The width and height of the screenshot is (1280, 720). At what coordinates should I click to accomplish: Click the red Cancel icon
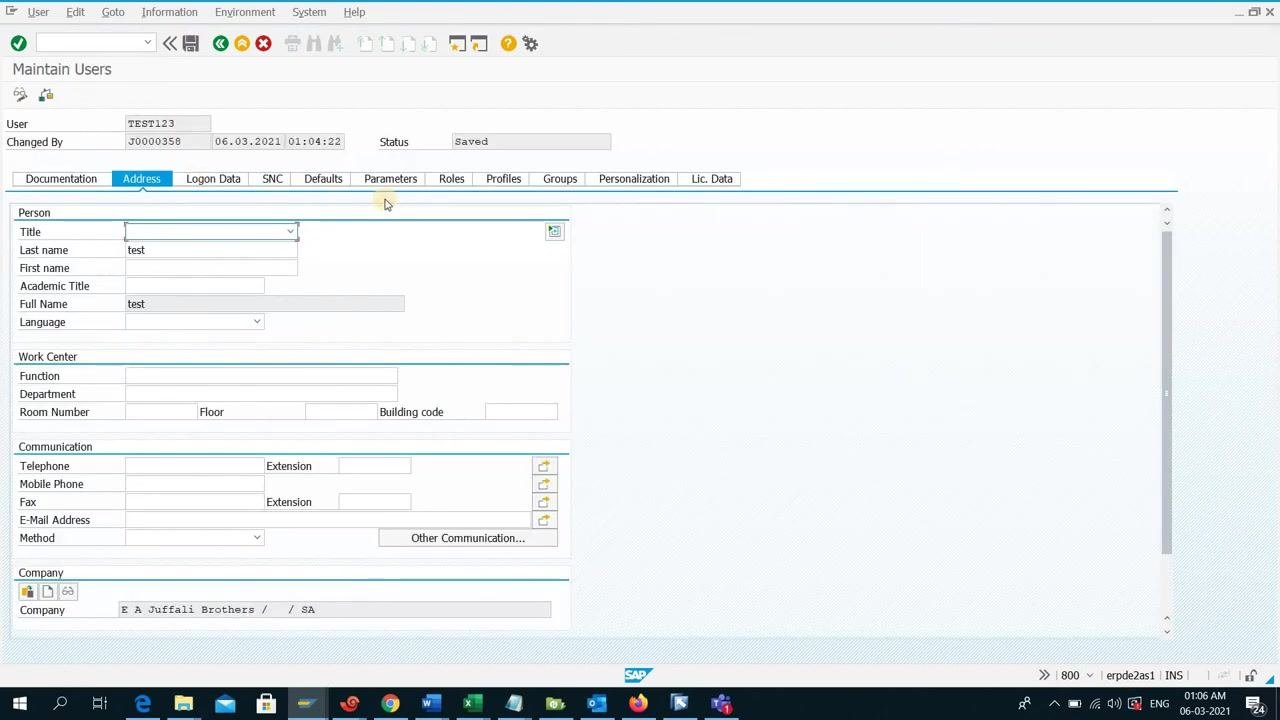click(263, 43)
